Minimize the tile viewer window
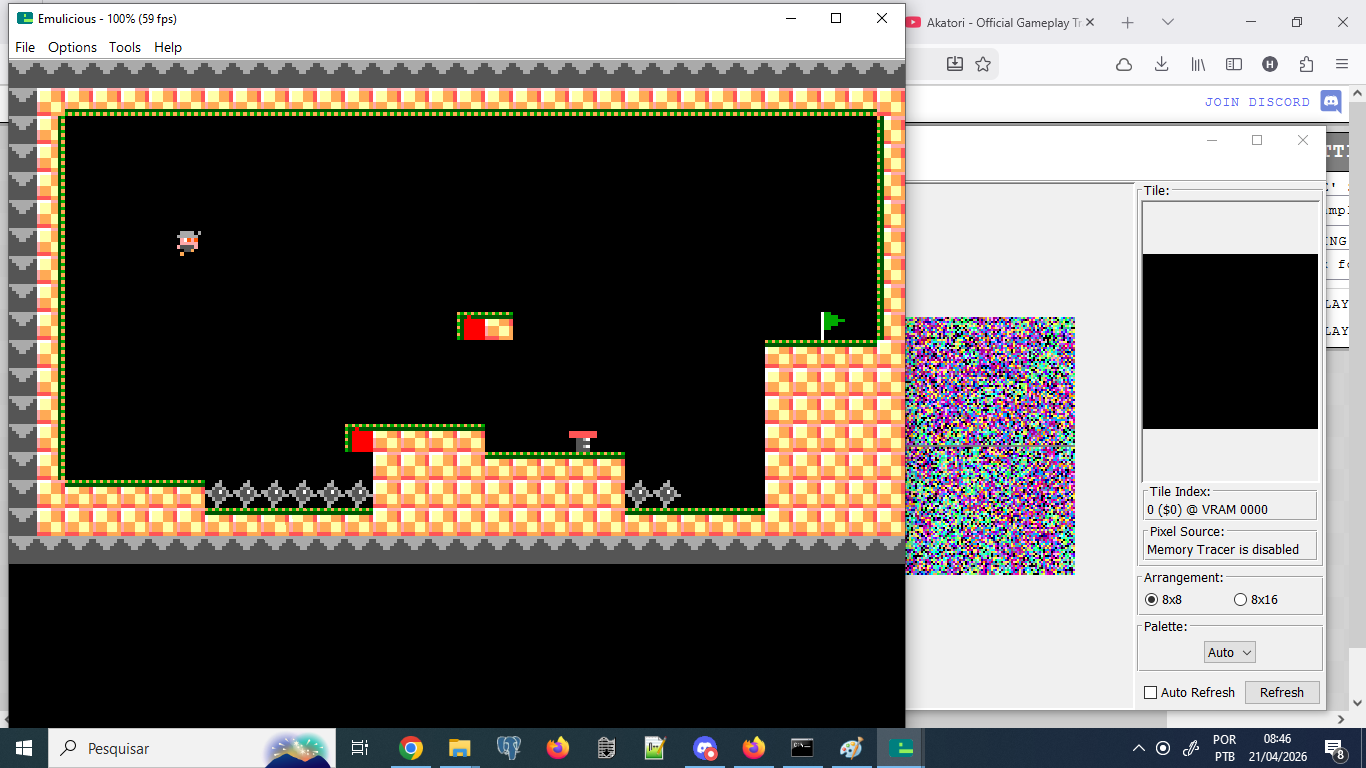Viewport: 1366px width, 768px height. click(x=1212, y=140)
